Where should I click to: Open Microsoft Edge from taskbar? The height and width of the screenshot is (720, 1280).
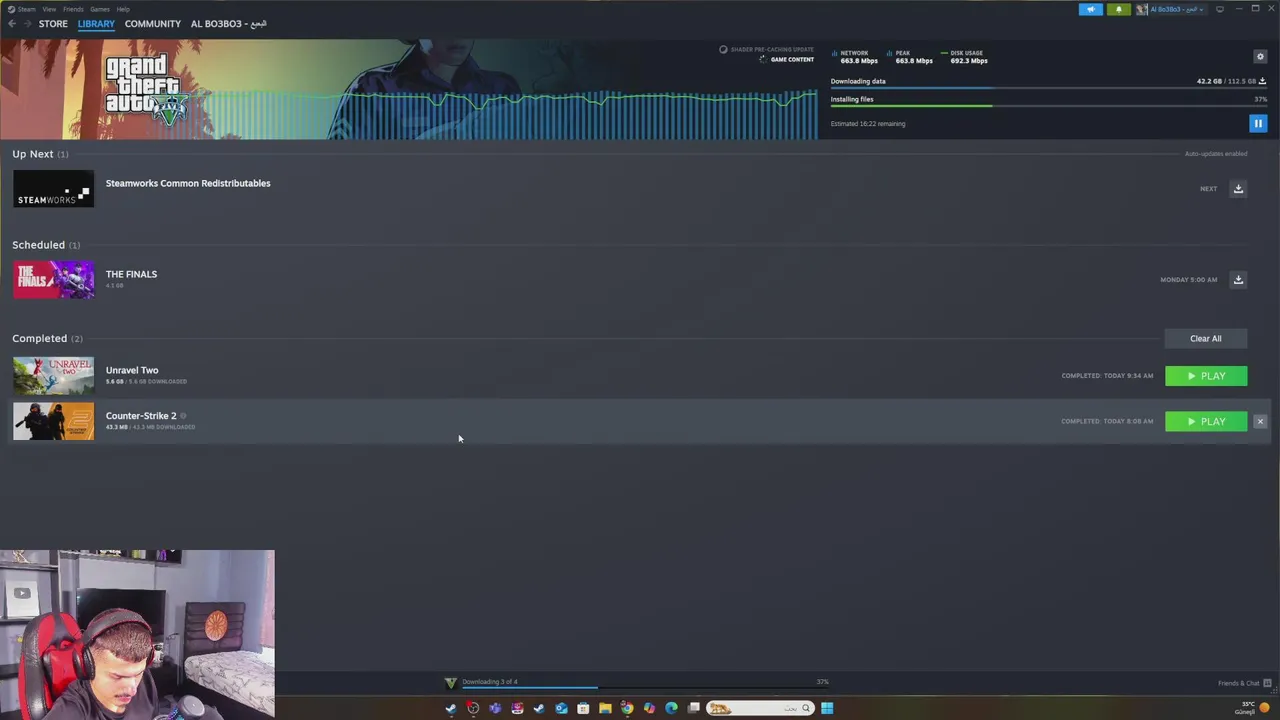(x=671, y=708)
